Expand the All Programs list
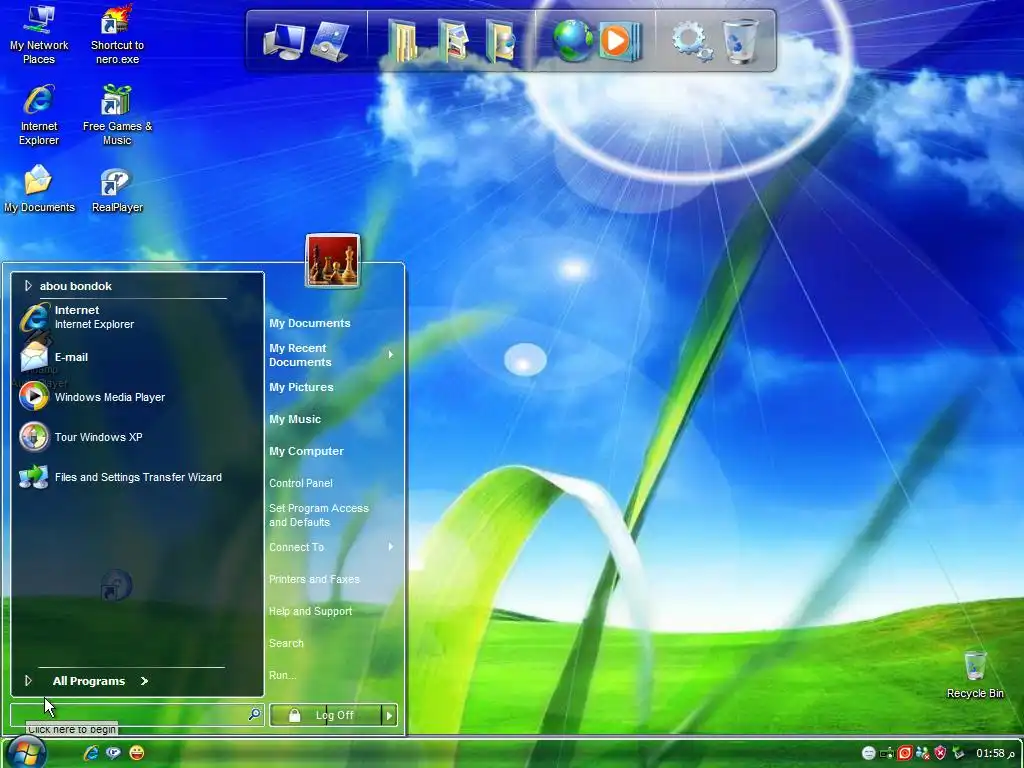 point(99,681)
